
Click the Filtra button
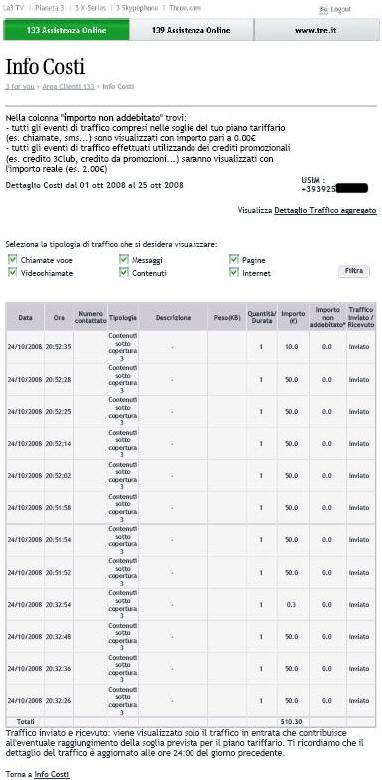(x=354, y=271)
